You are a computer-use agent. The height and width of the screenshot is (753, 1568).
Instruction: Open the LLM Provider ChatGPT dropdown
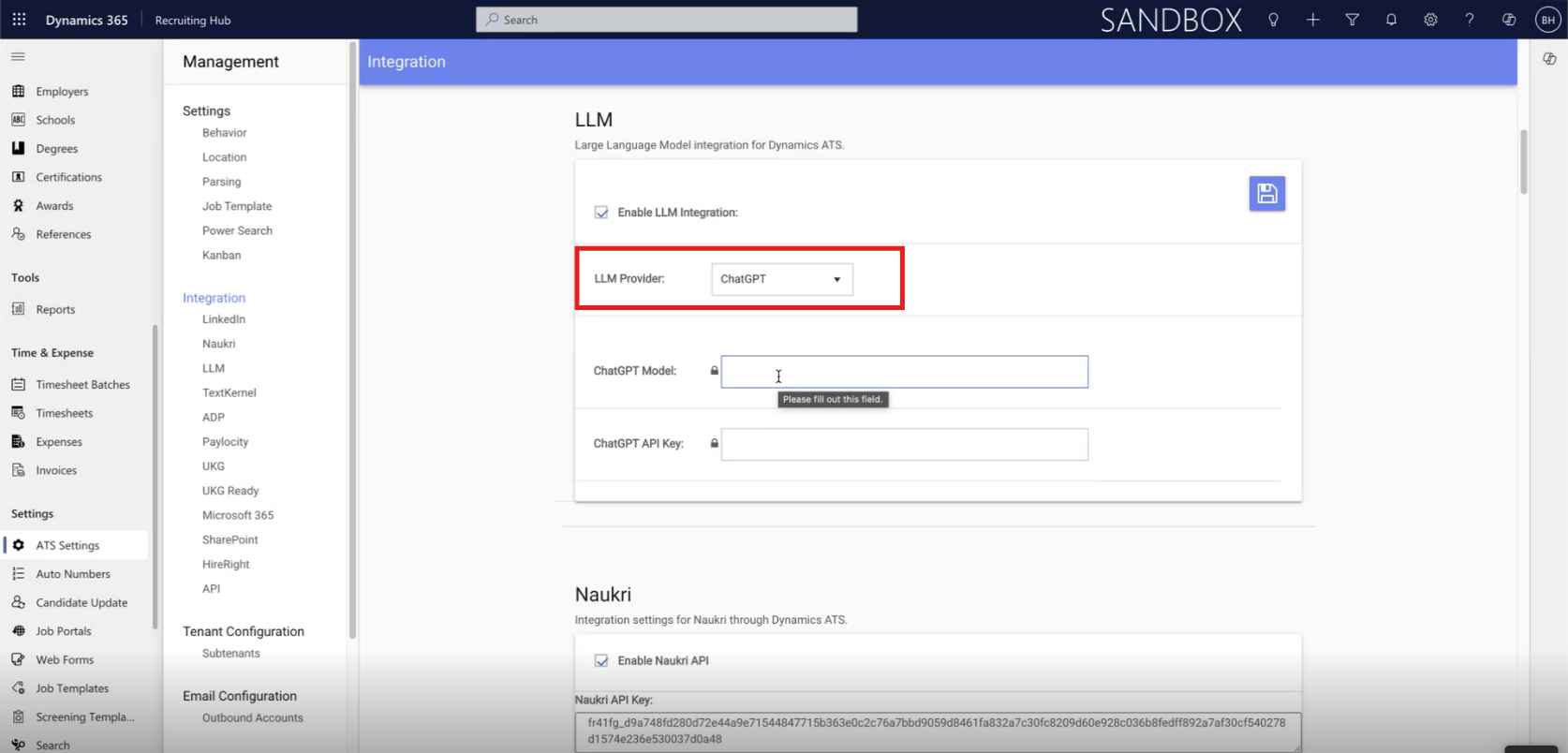tap(782, 279)
